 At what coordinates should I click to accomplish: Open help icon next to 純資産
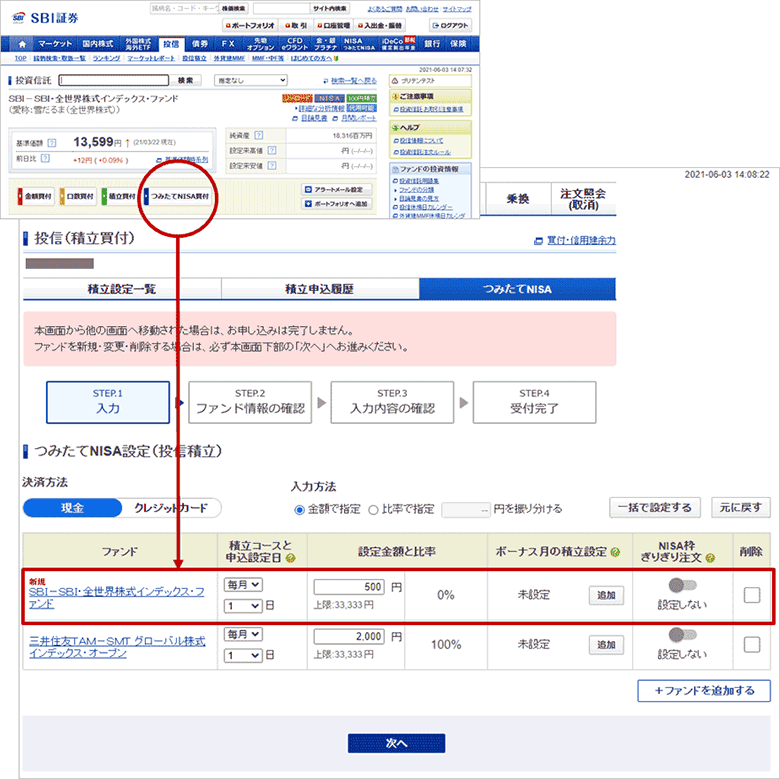coord(259,135)
